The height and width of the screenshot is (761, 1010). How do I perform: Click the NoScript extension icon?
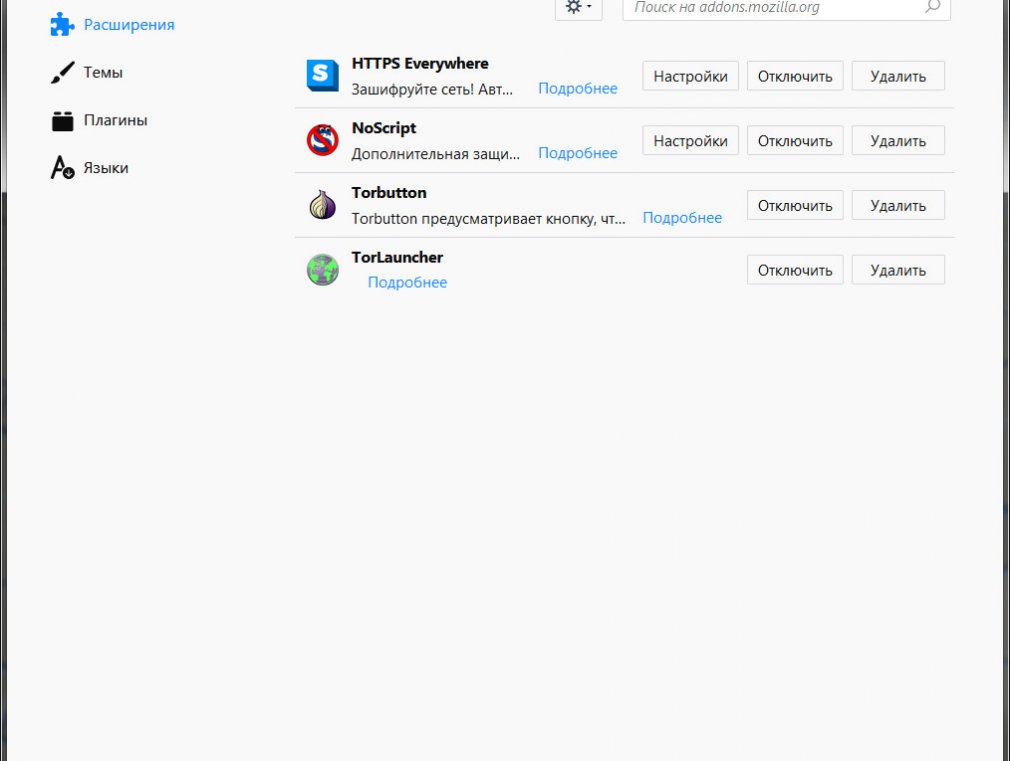click(x=322, y=140)
